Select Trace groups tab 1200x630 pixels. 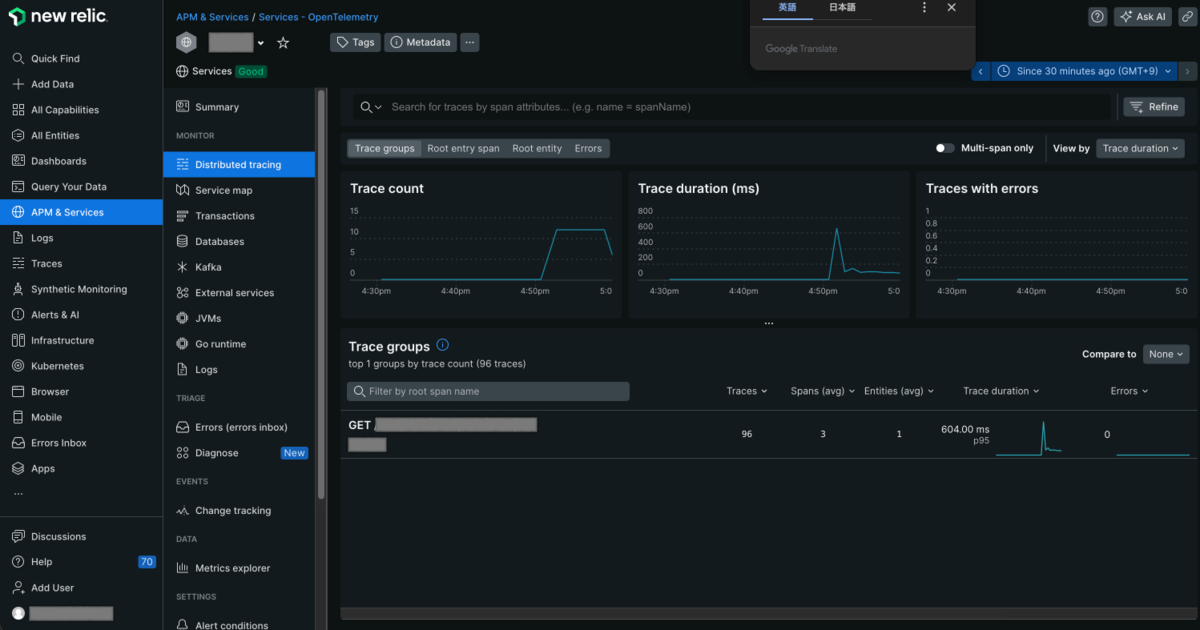[x=384, y=148]
